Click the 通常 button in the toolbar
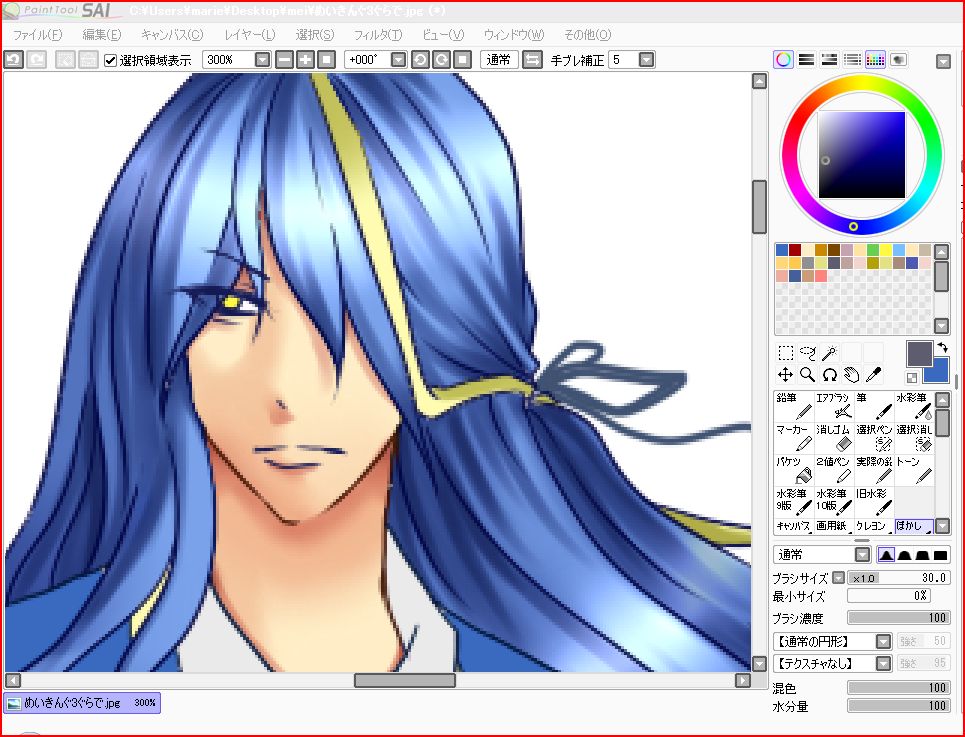Image resolution: width=965 pixels, height=737 pixels. [499, 60]
